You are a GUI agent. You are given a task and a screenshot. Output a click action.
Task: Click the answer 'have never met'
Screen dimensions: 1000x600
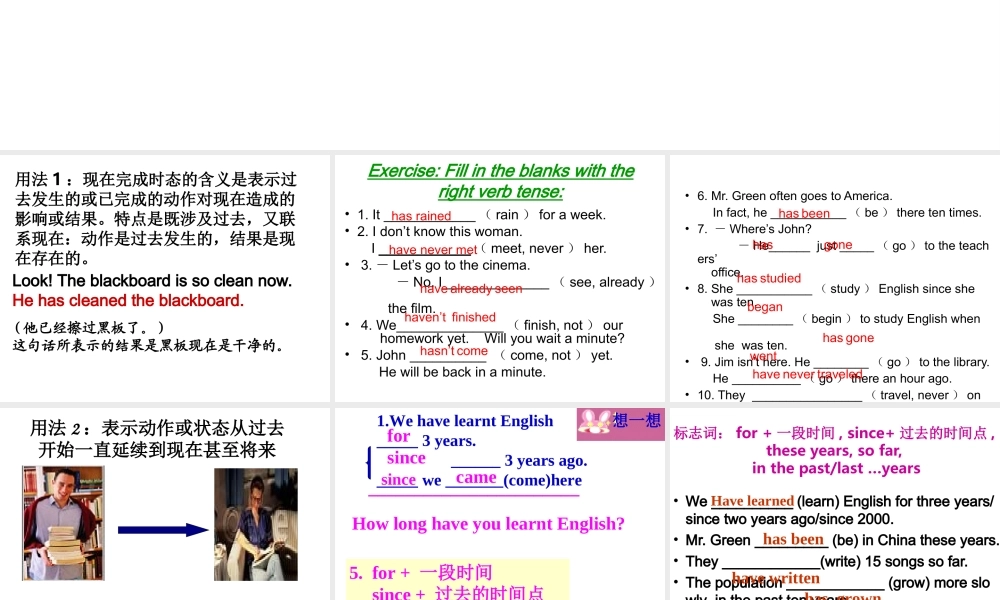[433, 250]
